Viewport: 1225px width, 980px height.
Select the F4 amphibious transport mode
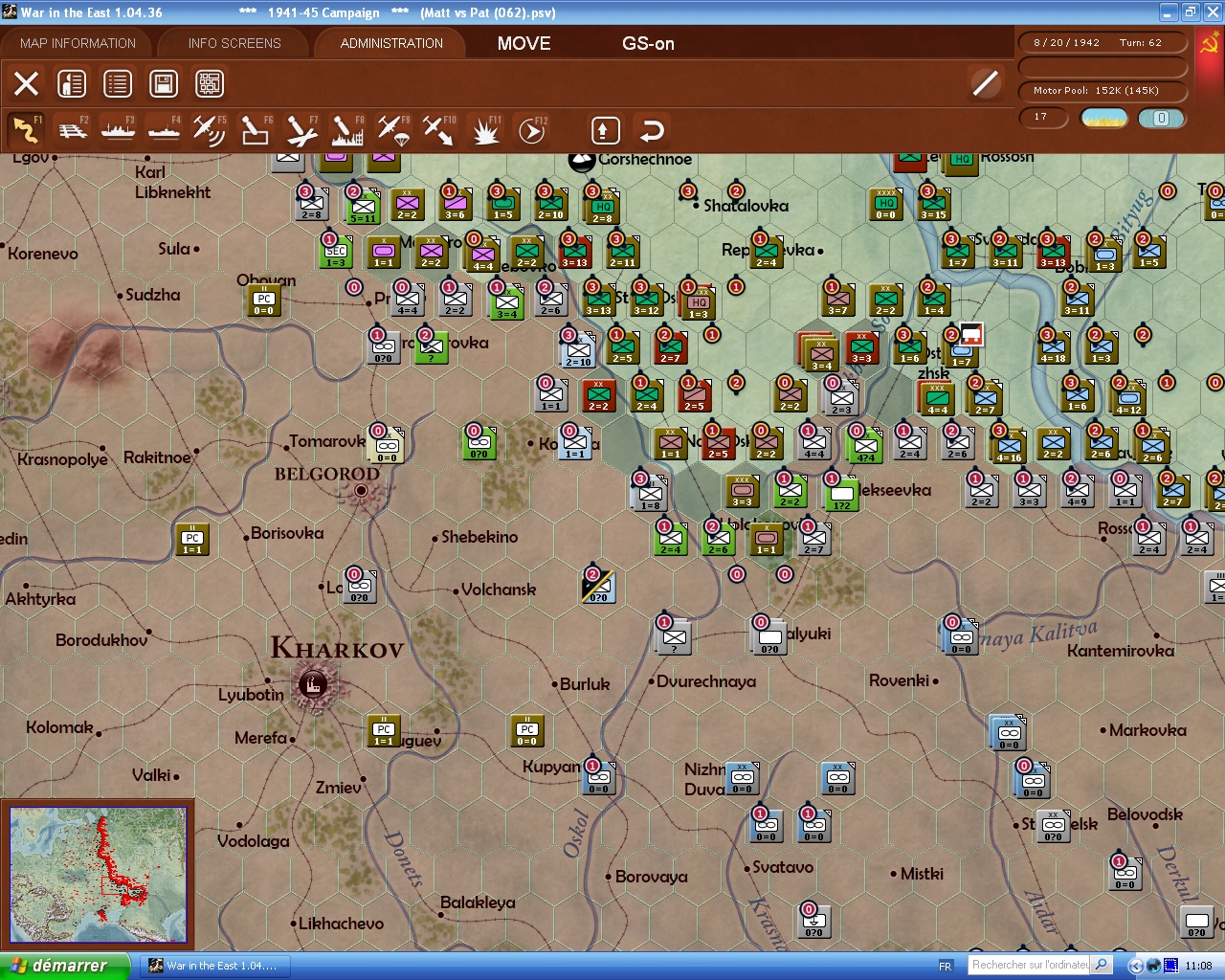point(165,130)
